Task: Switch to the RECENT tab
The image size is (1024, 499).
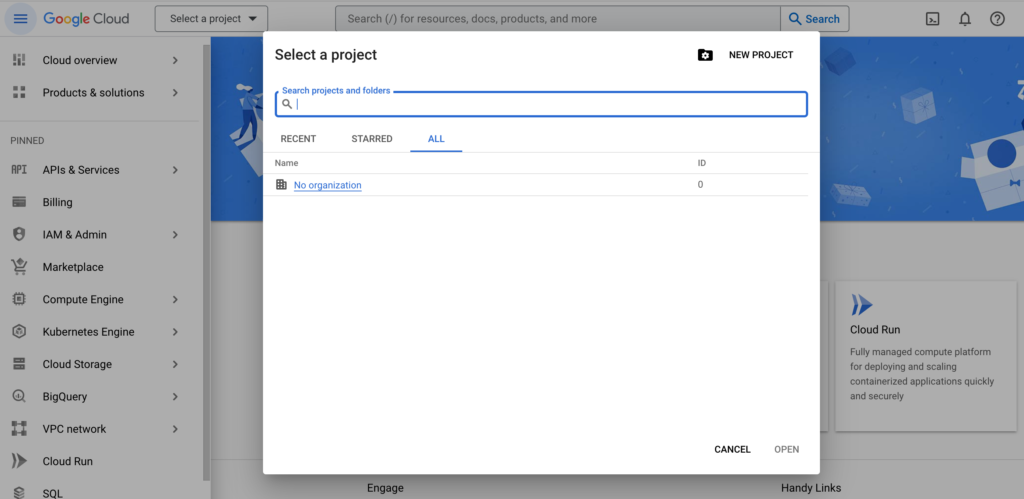Action: 298,139
